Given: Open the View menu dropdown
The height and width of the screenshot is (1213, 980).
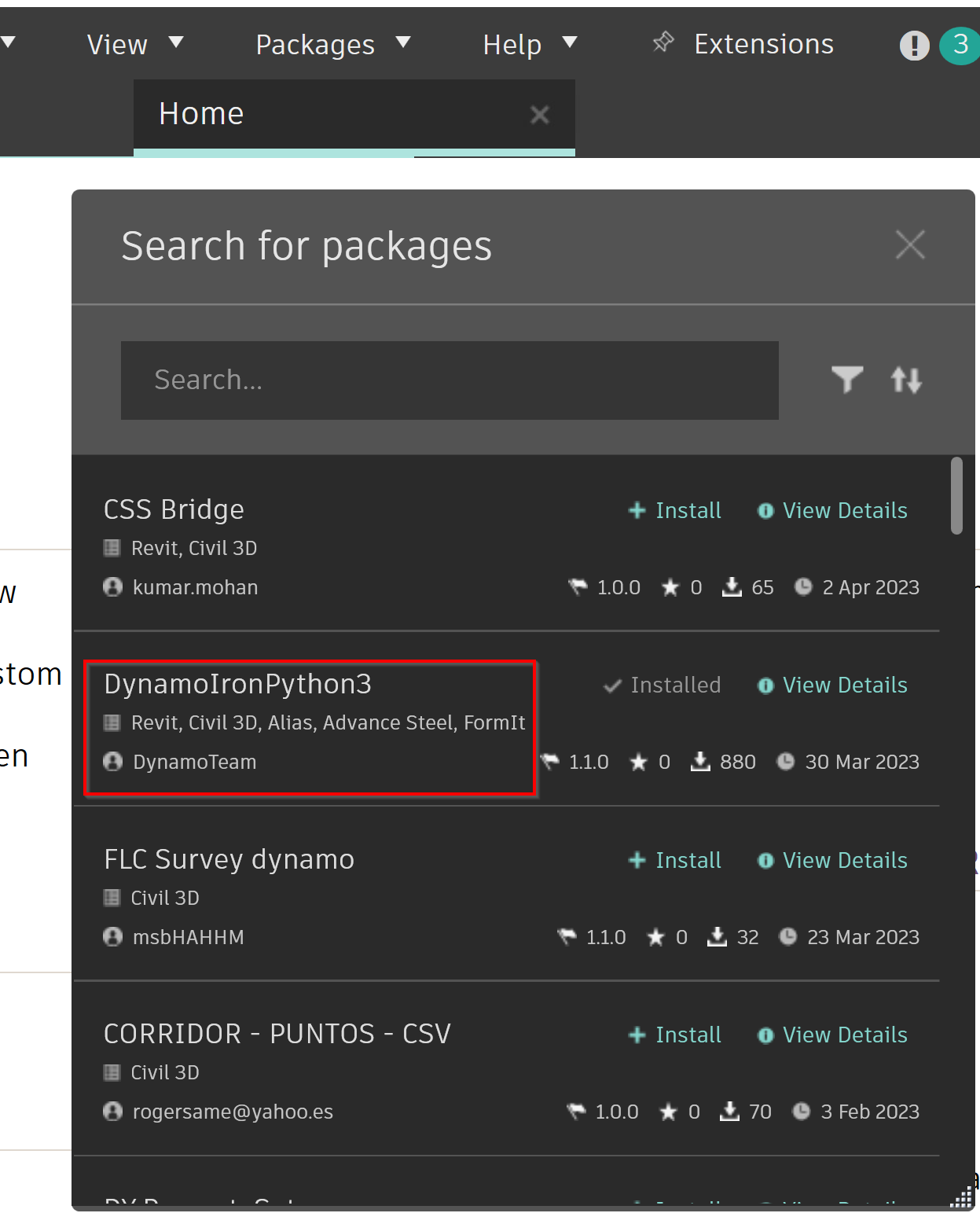Looking at the screenshot, I should pos(134,45).
